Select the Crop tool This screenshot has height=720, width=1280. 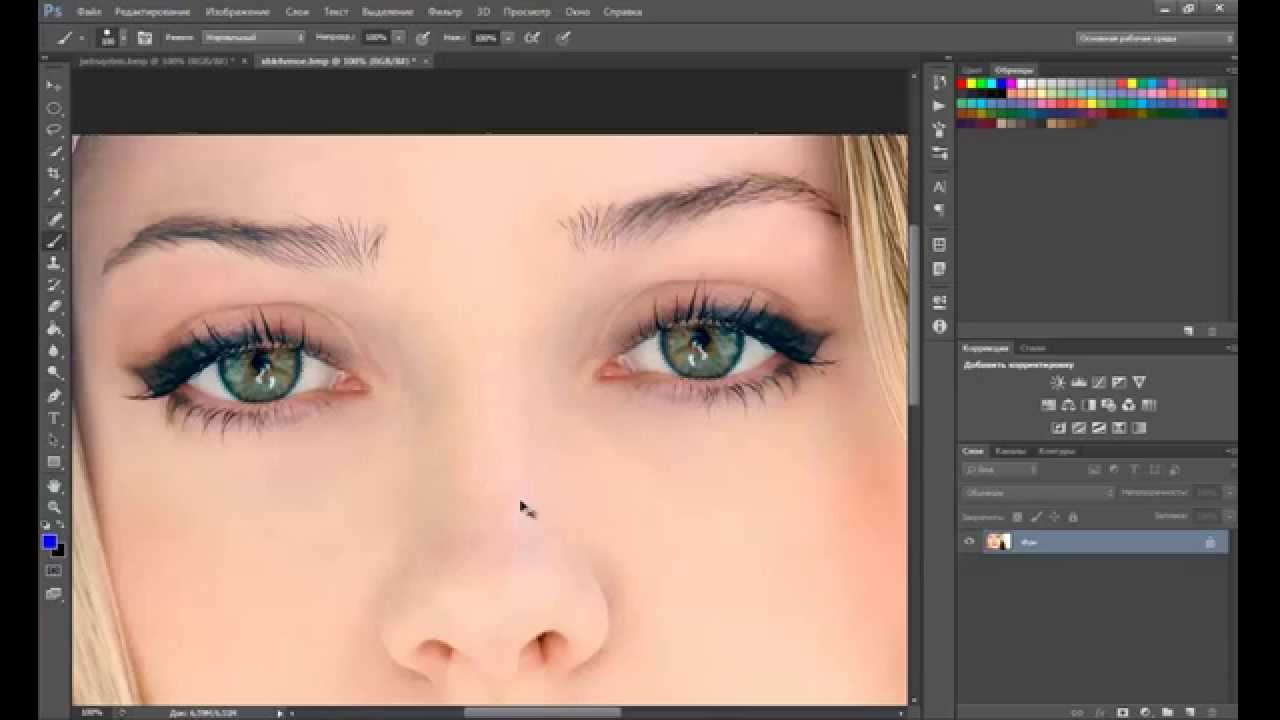click(x=54, y=174)
